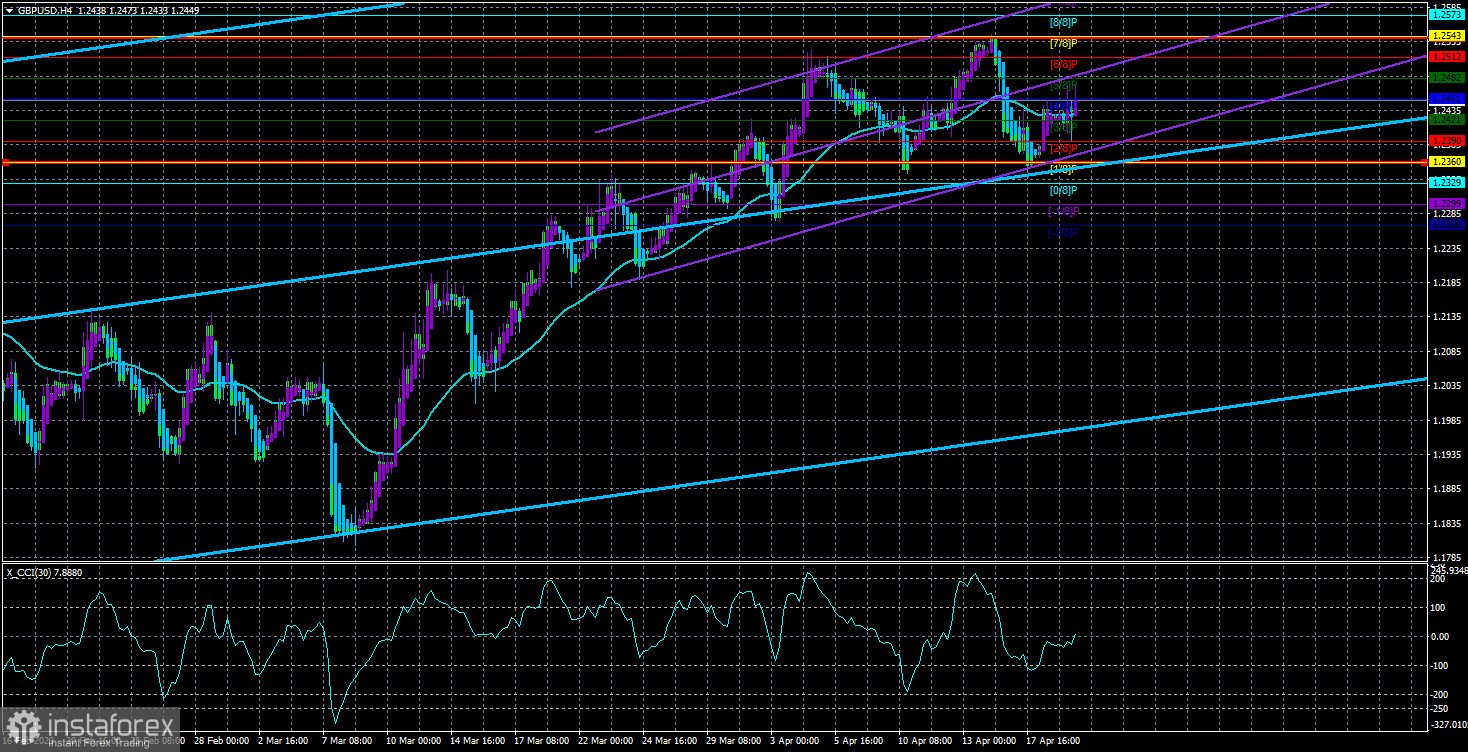
Task: Select the [-1/8]P Murray level label
Action: pos(1063,211)
